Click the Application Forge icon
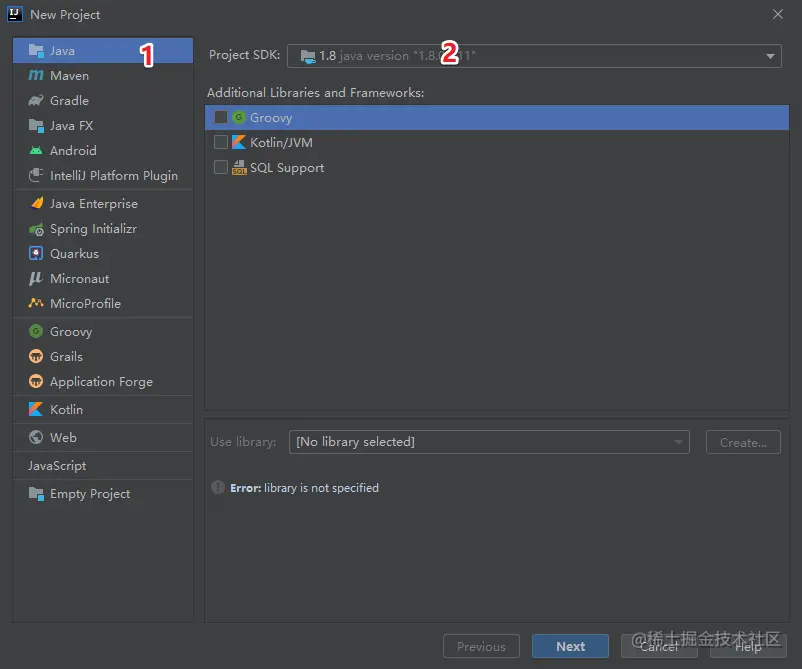The image size is (802, 669). point(36,381)
